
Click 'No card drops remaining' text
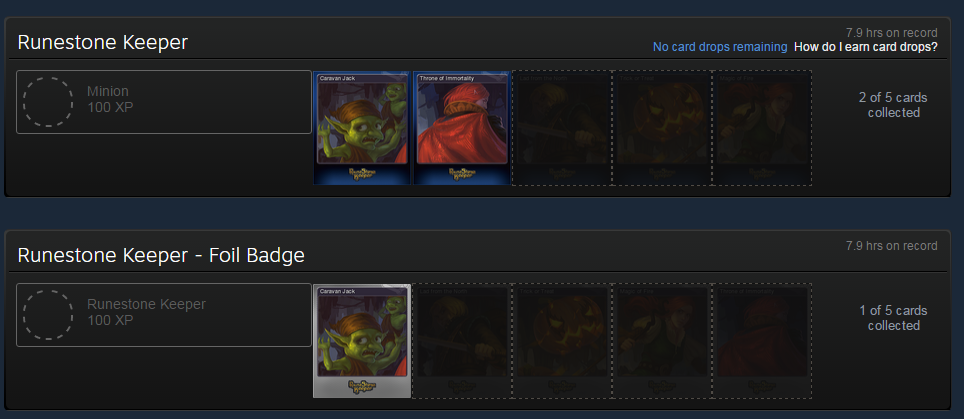[720, 47]
